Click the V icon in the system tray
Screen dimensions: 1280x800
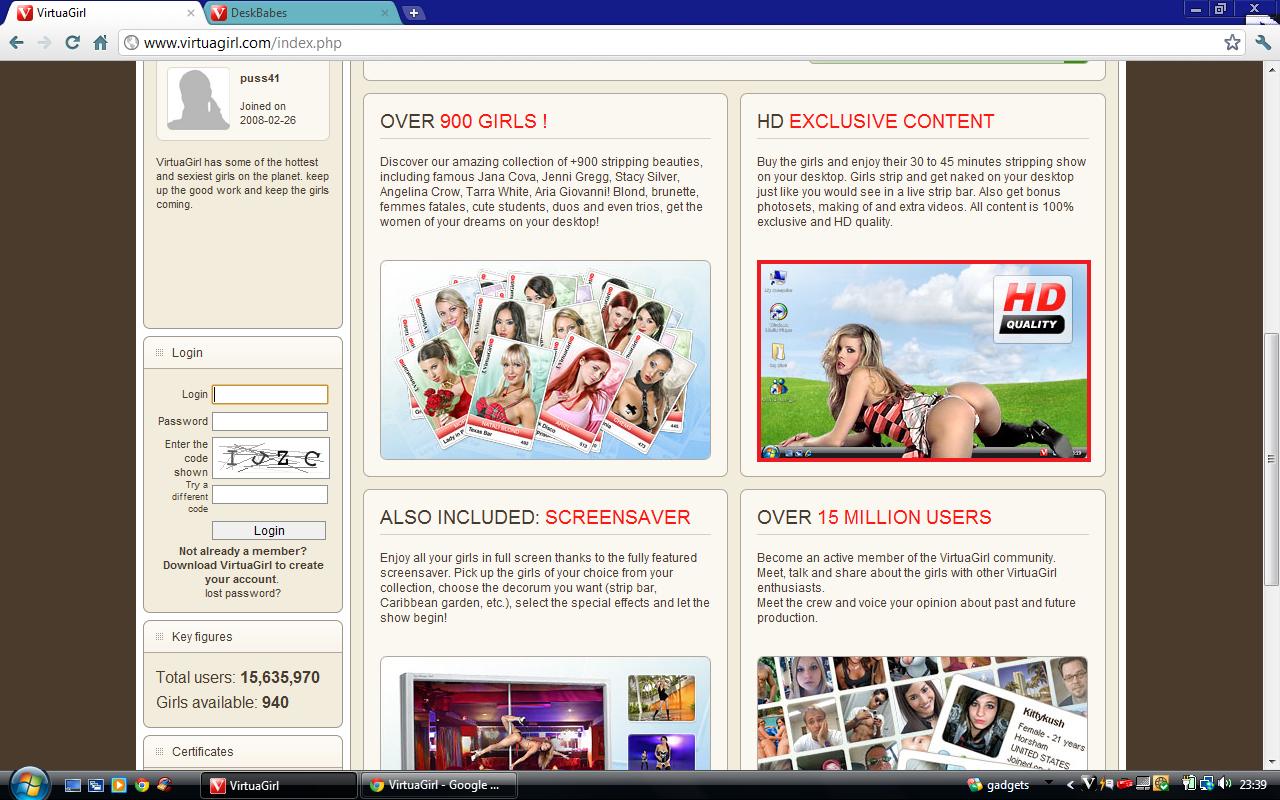[x=1089, y=784]
